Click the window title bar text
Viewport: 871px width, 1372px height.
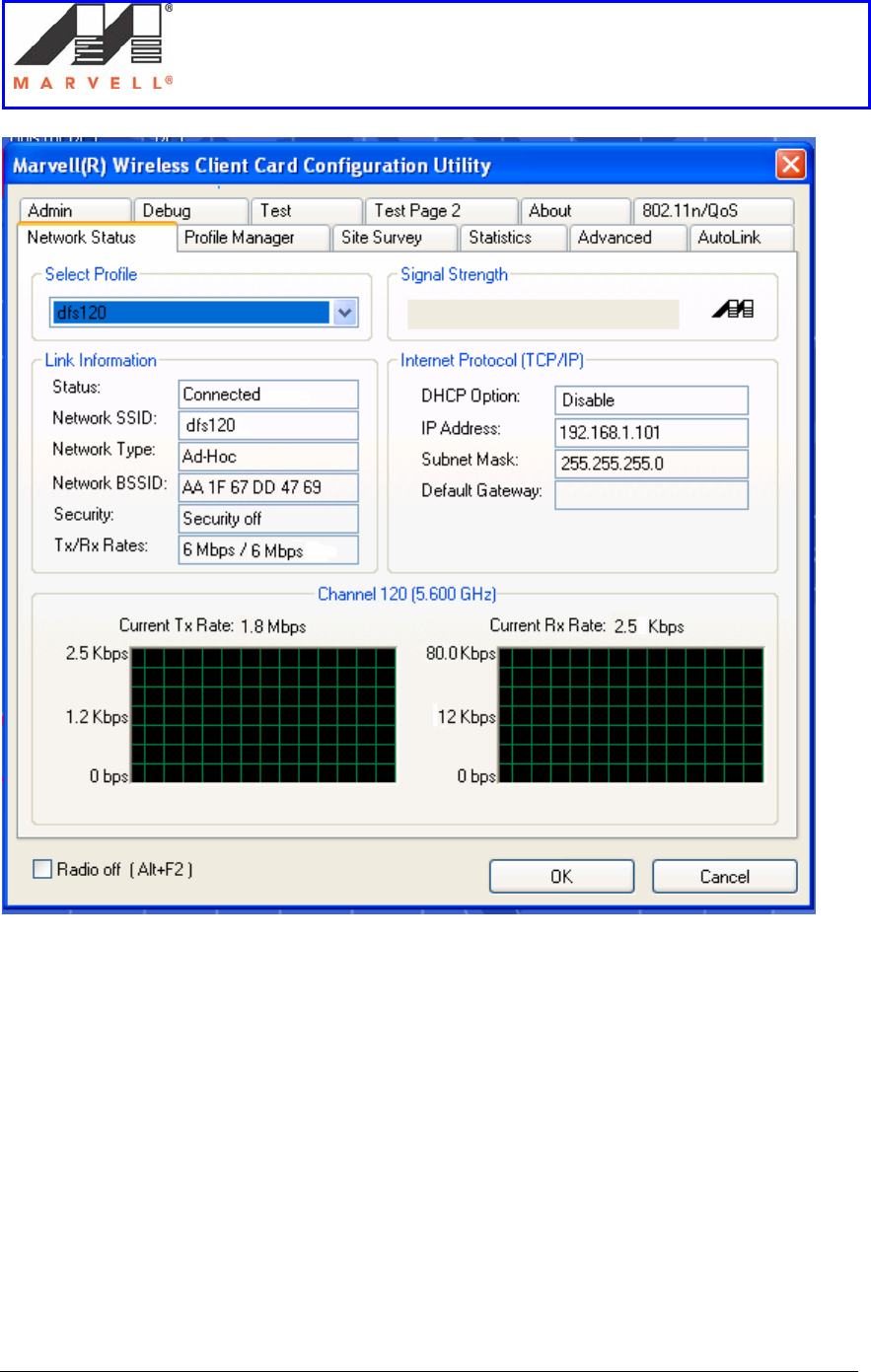pyautogui.click(x=252, y=166)
